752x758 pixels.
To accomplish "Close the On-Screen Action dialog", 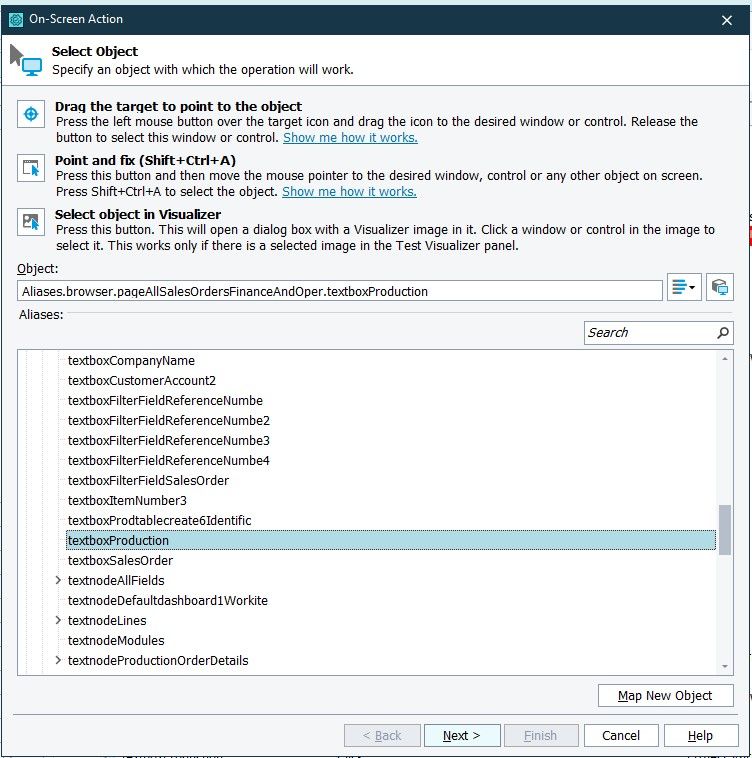I will [x=726, y=20].
